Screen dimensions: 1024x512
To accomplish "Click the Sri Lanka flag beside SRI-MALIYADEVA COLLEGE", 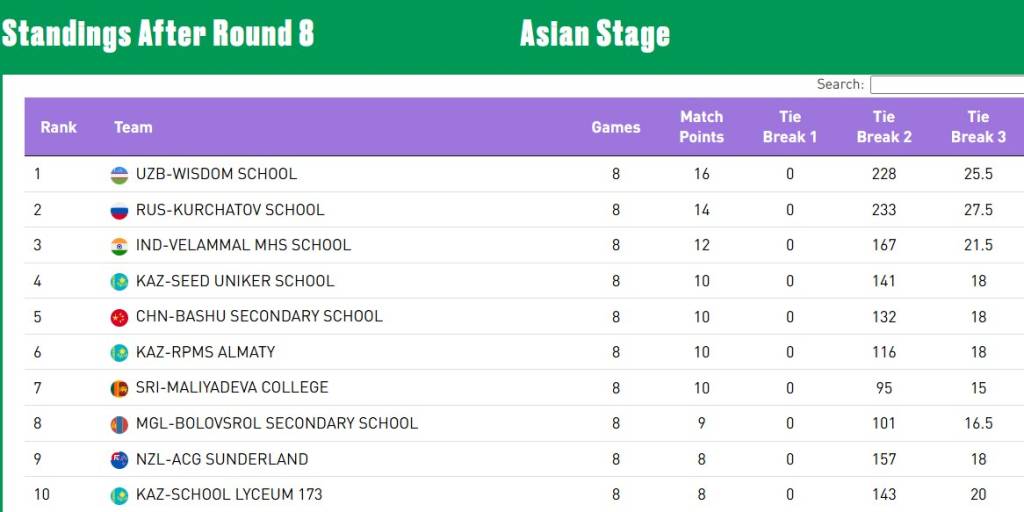I will click(x=119, y=388).
